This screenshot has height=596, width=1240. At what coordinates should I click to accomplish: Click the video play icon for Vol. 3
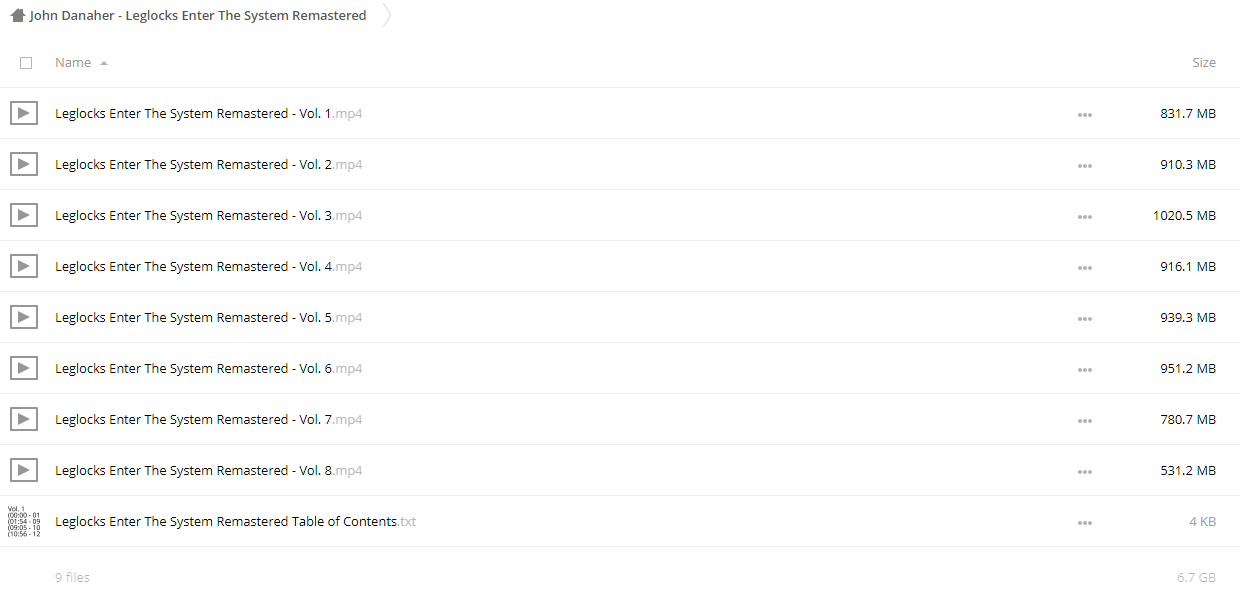pos(24,215)
